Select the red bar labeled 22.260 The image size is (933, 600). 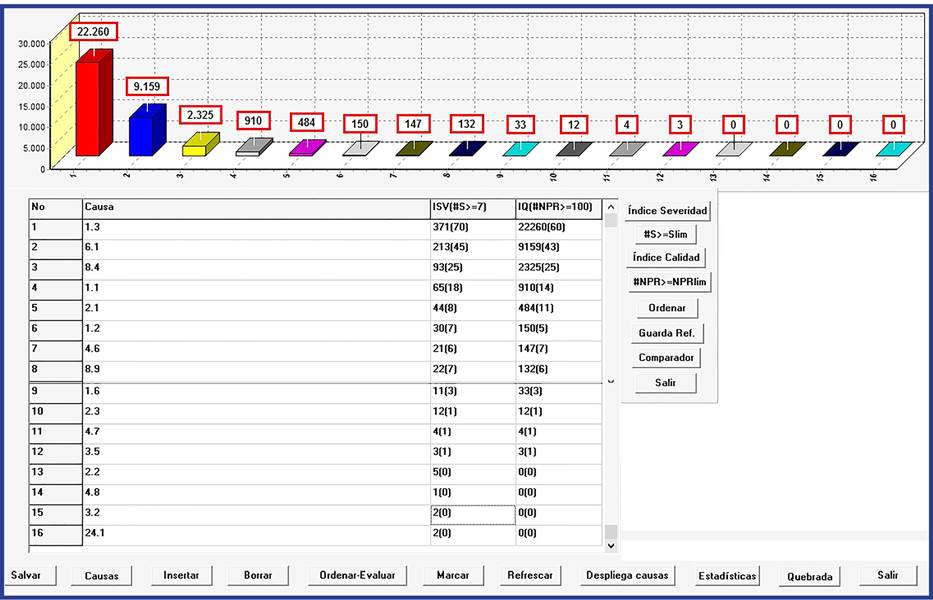click(88, 105)
